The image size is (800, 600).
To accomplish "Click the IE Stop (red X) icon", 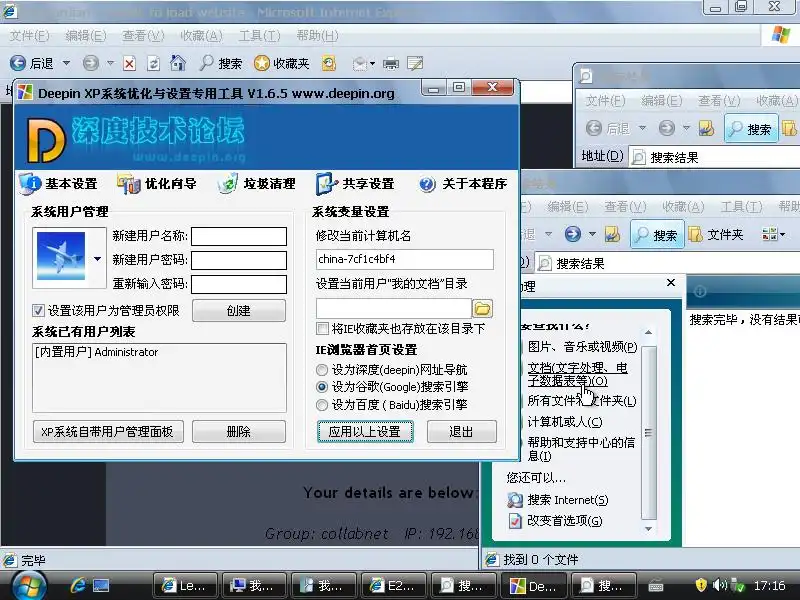I will click(x=130, y=64).
